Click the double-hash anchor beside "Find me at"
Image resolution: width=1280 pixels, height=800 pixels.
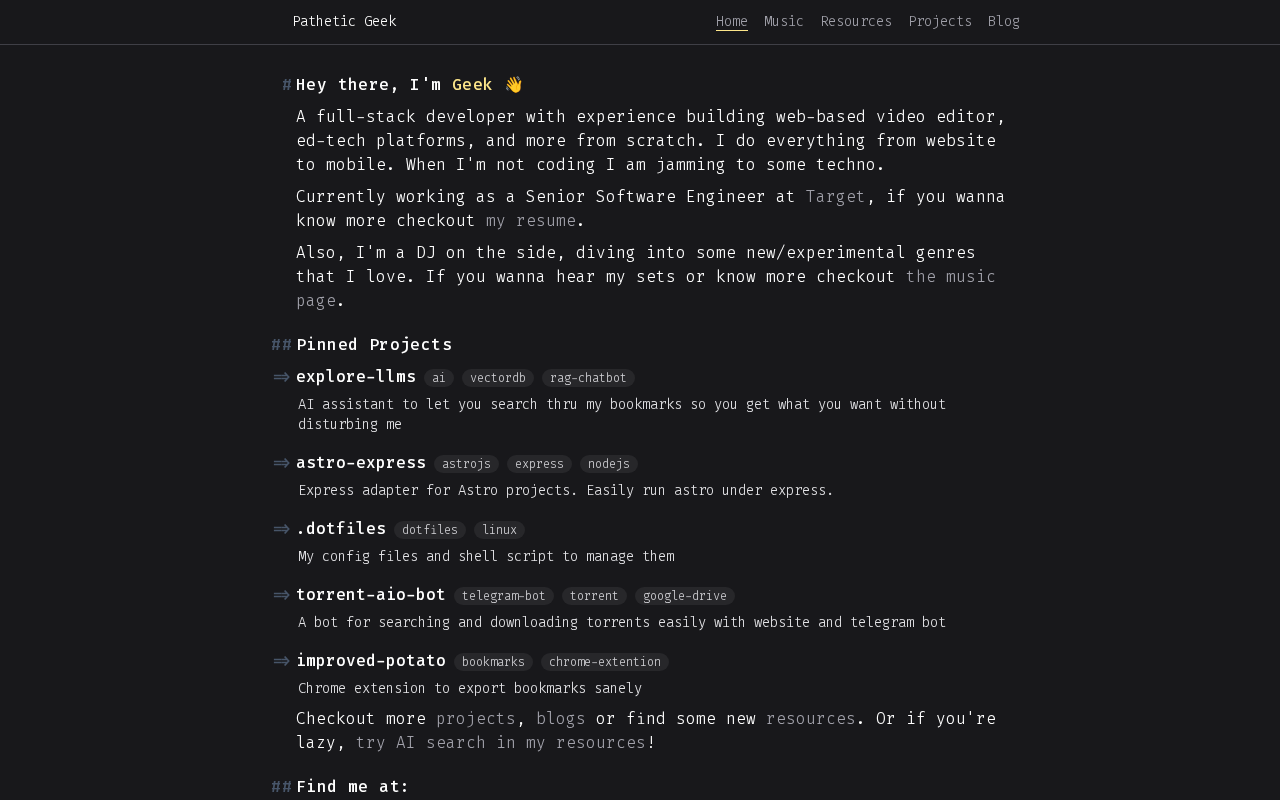tap(282, 787)
